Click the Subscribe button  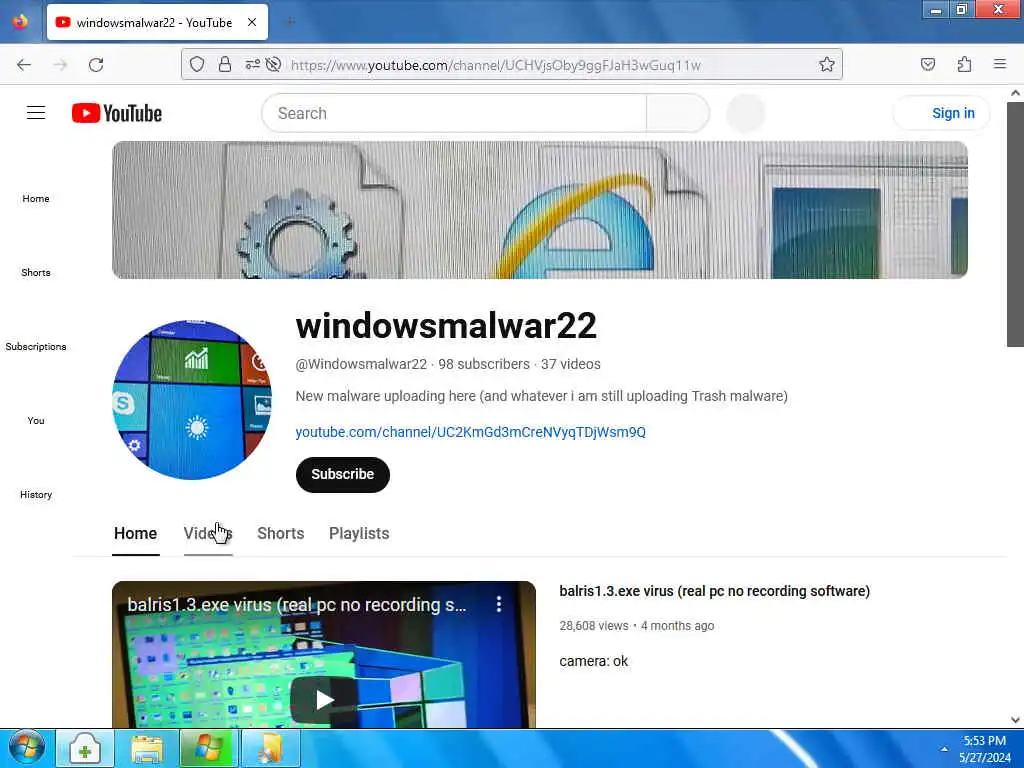click(343, 474)
